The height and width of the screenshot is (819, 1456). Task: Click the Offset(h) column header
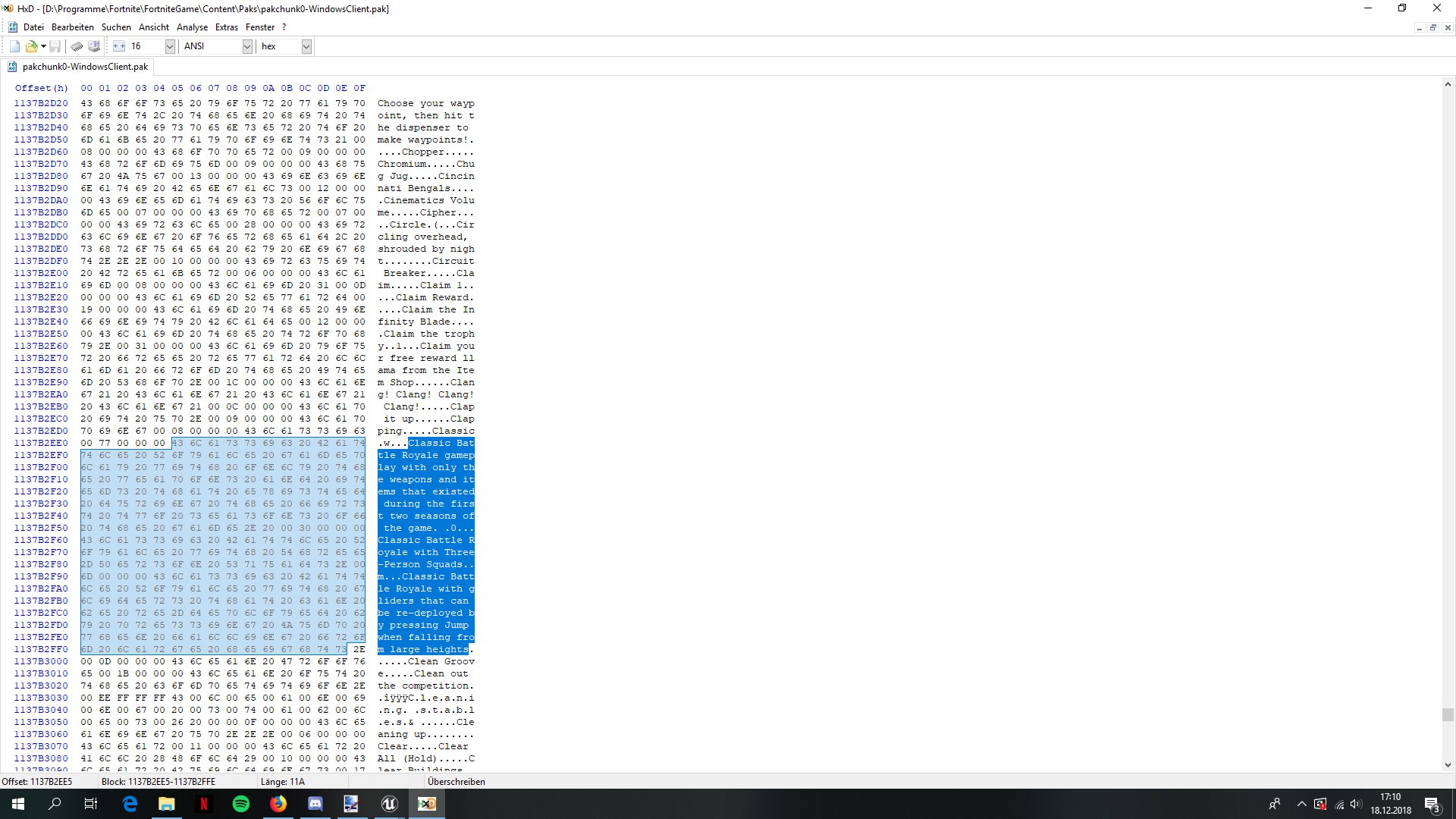[x=42, y=88]
